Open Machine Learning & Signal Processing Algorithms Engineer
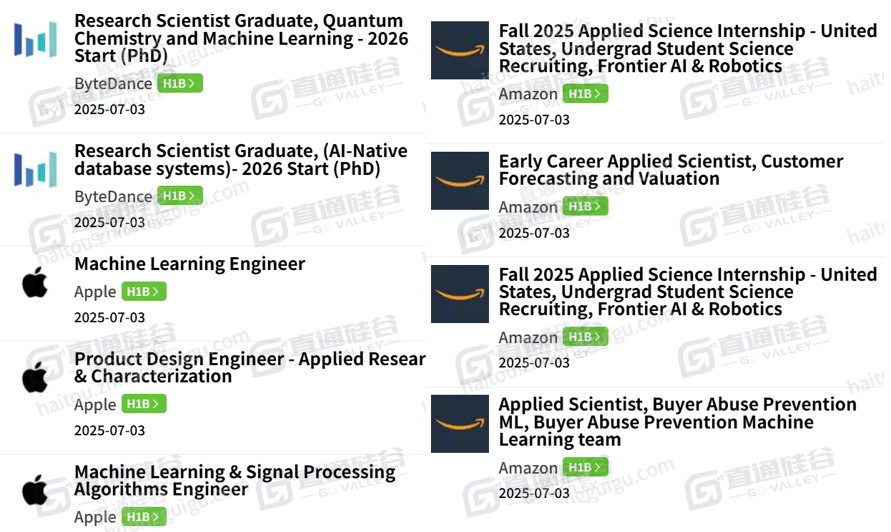This screenshot has height=532, width=891. [235, 480]
